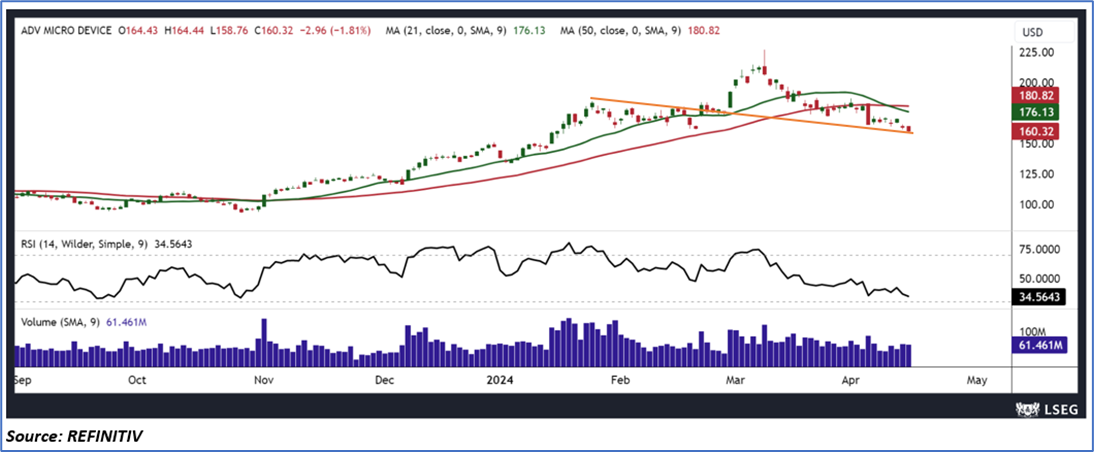Viewport: 1094px width, 452px height.
Task: Click the Oct date label
Action: click(137, 380)
